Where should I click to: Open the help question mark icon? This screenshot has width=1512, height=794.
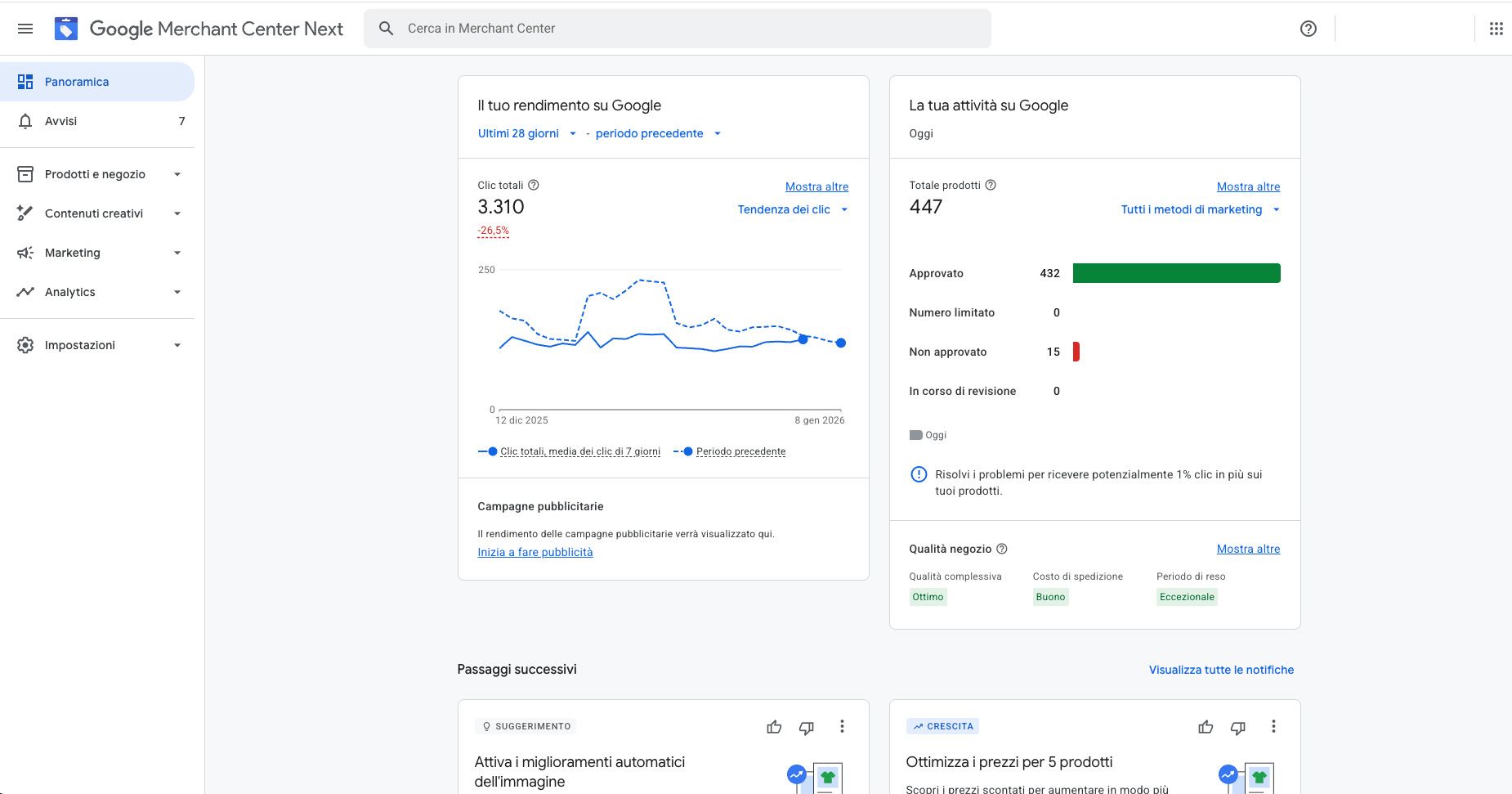[x=1308, y=29]
